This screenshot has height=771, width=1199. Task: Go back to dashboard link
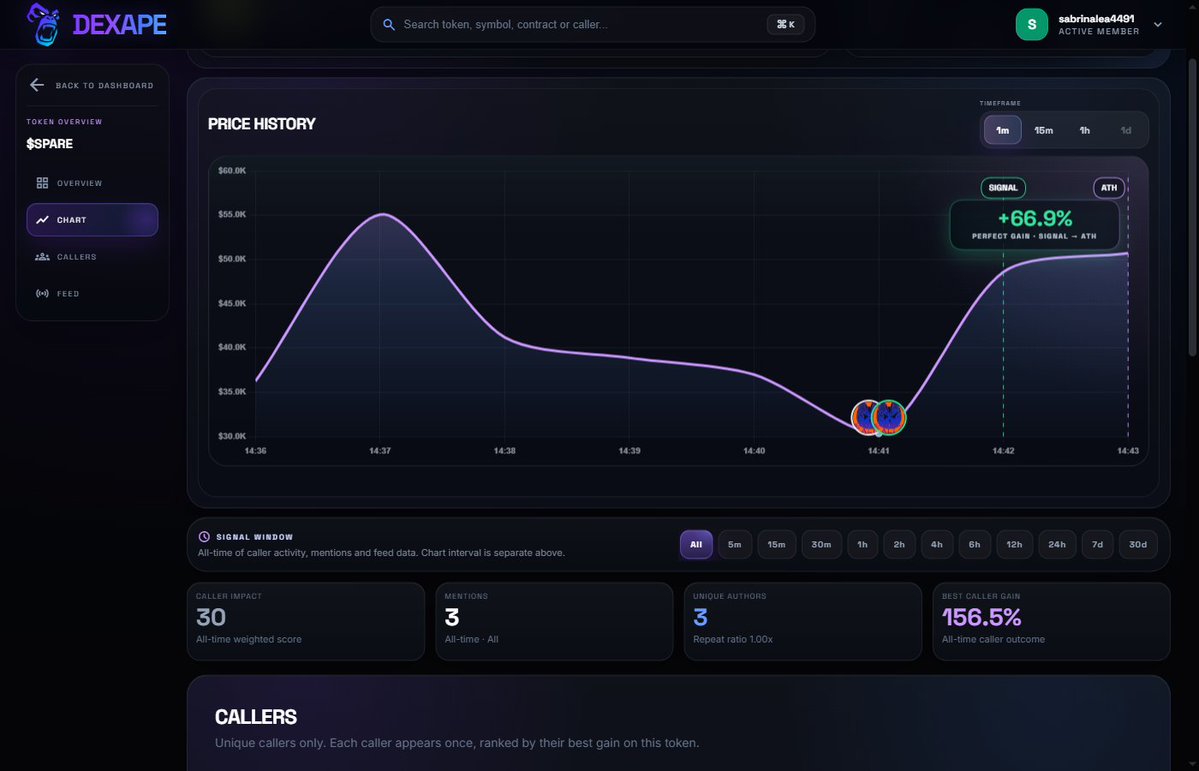(92, 86)
